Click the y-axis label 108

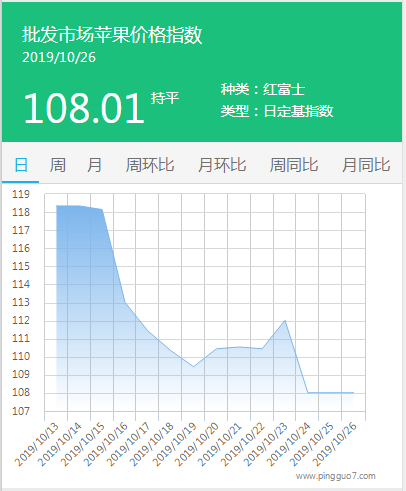(21, 392)
